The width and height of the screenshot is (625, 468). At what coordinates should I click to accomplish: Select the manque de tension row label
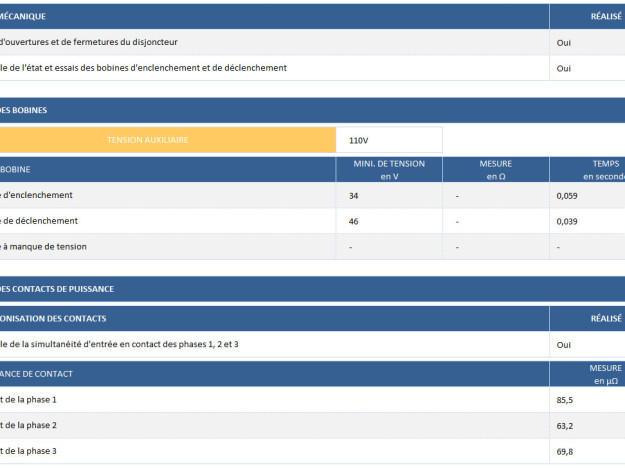tap(41, 246)
